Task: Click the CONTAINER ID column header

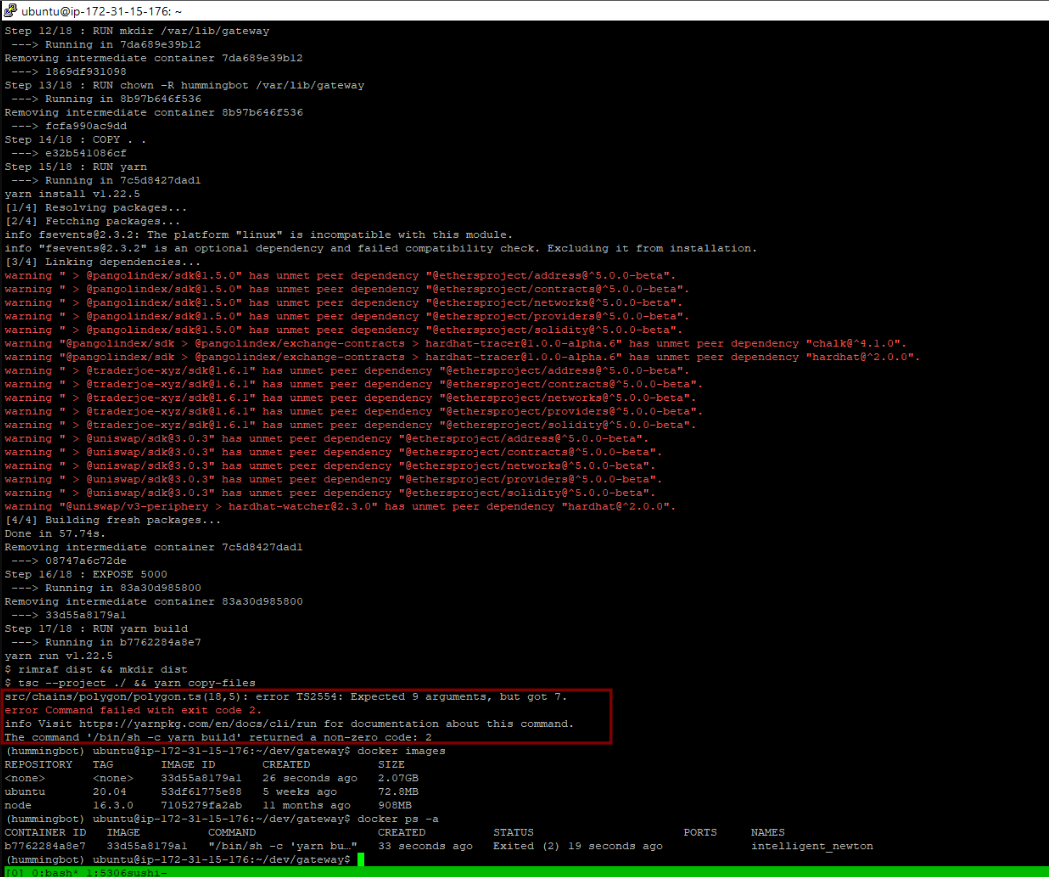Action: click(45, 833)
